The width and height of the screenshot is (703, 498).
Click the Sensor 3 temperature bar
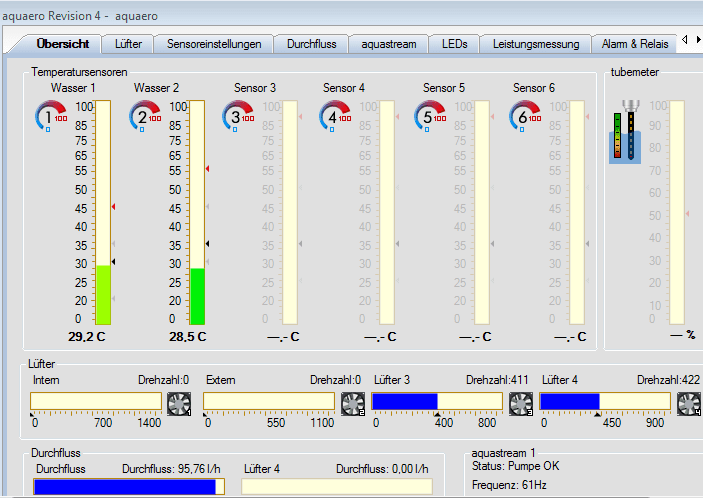click(x=290, y=212)
